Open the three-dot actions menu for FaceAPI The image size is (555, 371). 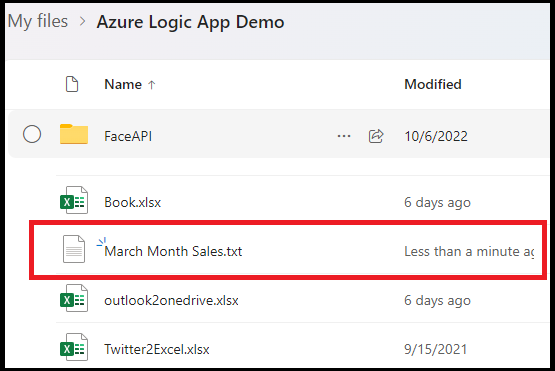(344, 136)
